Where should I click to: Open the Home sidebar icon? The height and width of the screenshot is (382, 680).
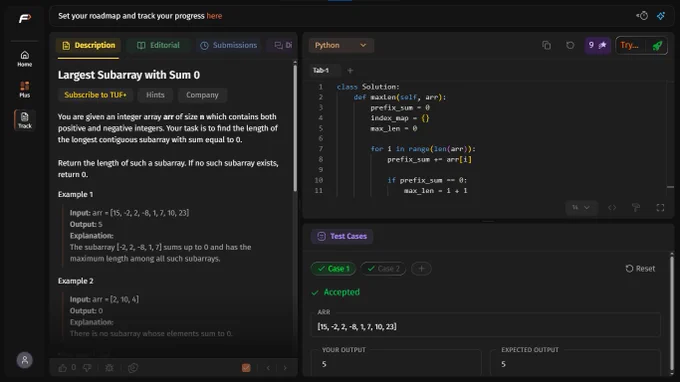tap(25, 59)
